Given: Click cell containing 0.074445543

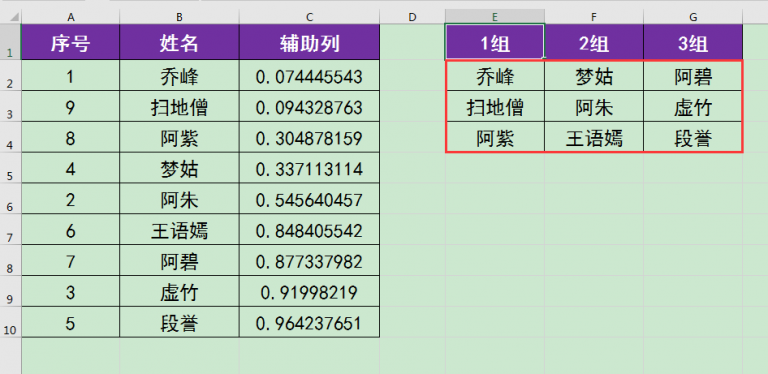Looking at the screenshot, I should coord(310,75).
